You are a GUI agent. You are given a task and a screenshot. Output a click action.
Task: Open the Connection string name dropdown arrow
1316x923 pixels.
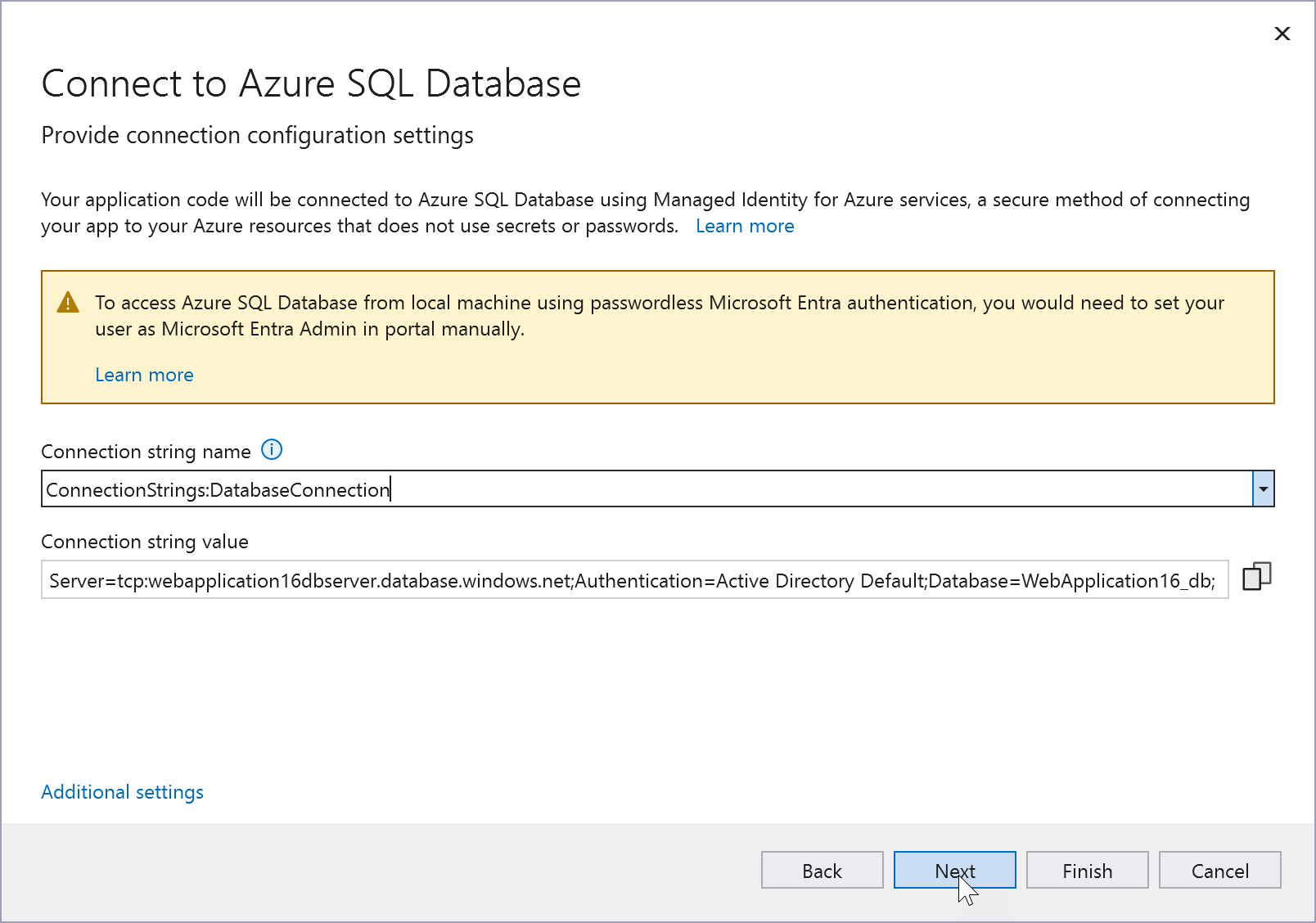1264,489
